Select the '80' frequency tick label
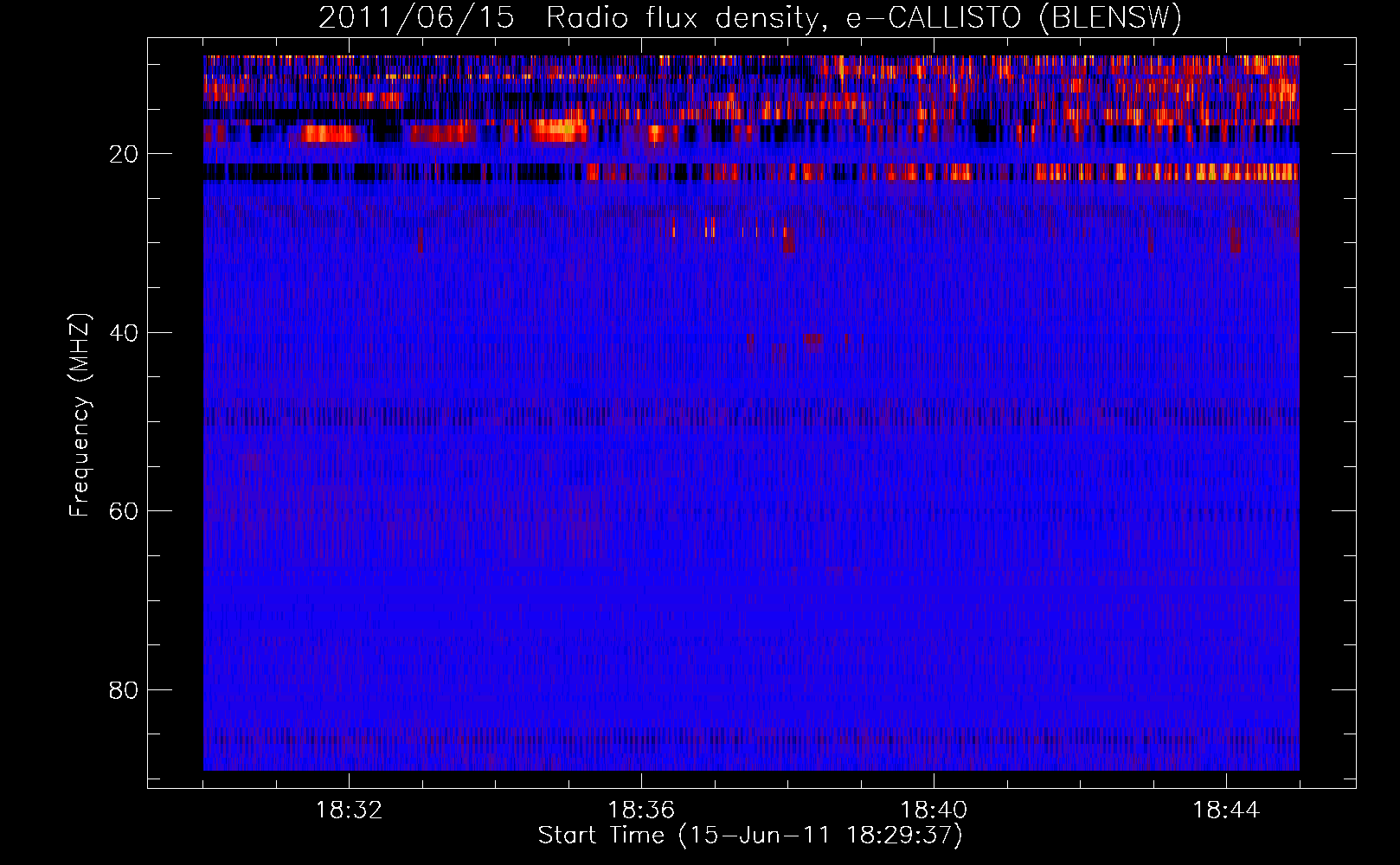1400x865 pixels. (x=125, y=690)
